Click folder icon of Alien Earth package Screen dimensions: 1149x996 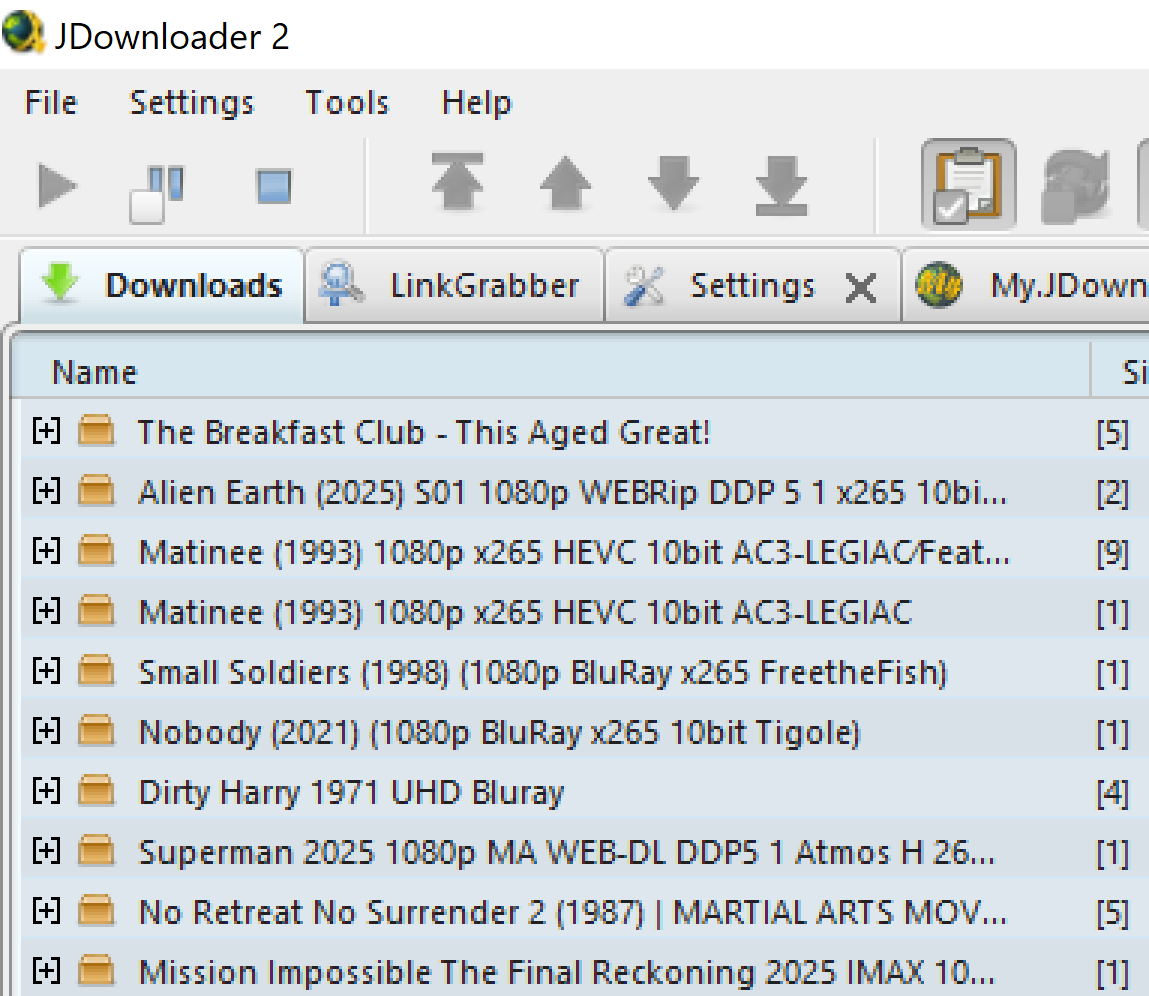click(96, 491)
